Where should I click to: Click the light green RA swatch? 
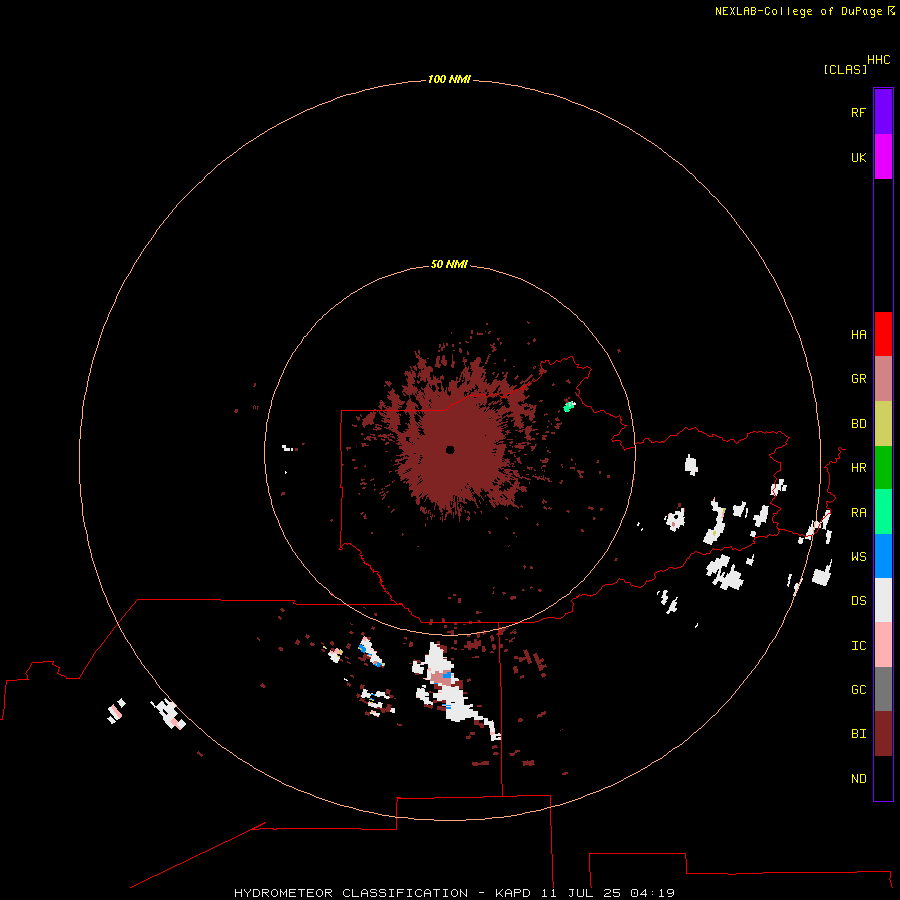tap(883, 512)
